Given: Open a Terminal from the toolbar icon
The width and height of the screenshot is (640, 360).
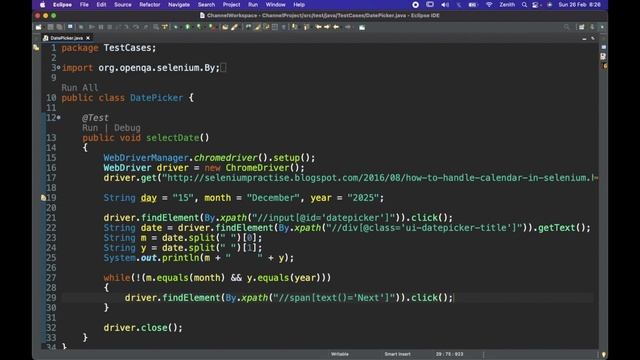Looking at the screenshot, I should click(x=70, y=27).
